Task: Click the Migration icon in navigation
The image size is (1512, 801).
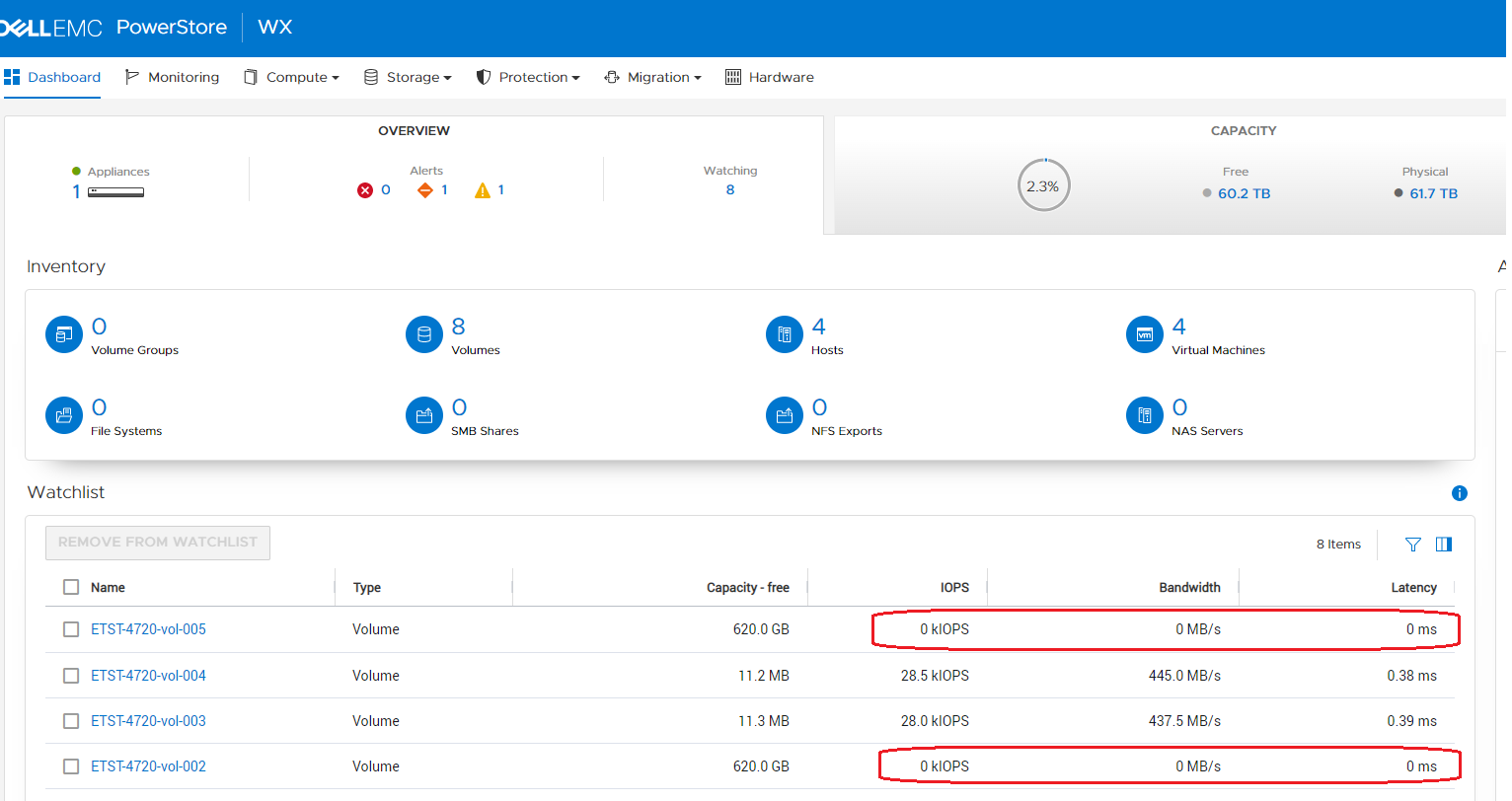Action: [612, 77]
